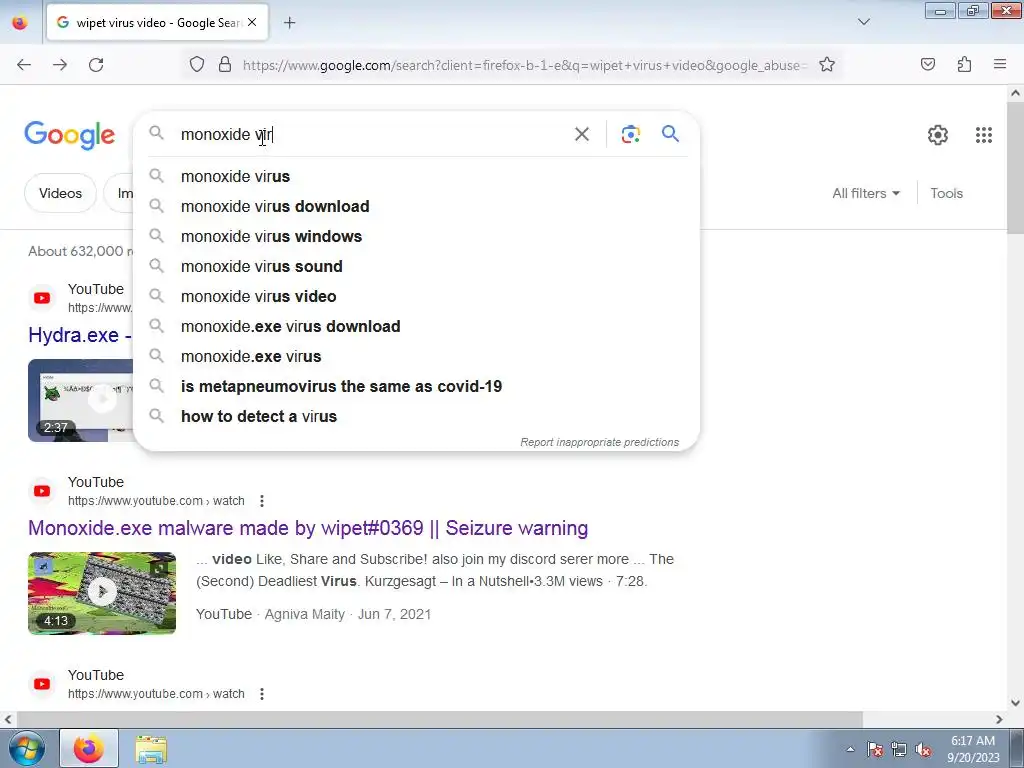This screenshot has height=768, width=1024.
Task: Open the search Tools button
Action: [x=946, y=193]
